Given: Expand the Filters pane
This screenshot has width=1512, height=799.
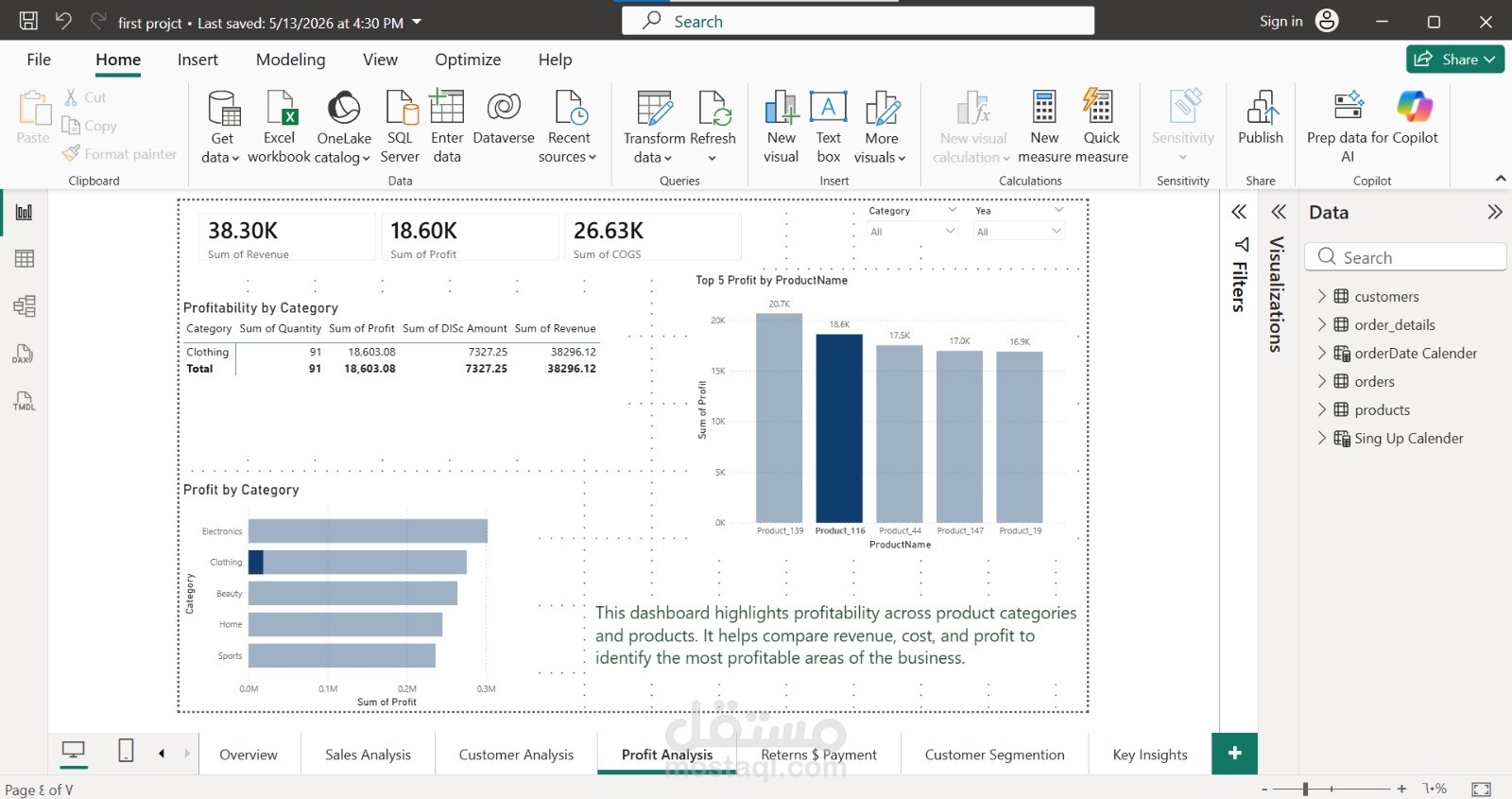Looking at the screenshot, I should pyautogui.click(x=1239, y=212).
